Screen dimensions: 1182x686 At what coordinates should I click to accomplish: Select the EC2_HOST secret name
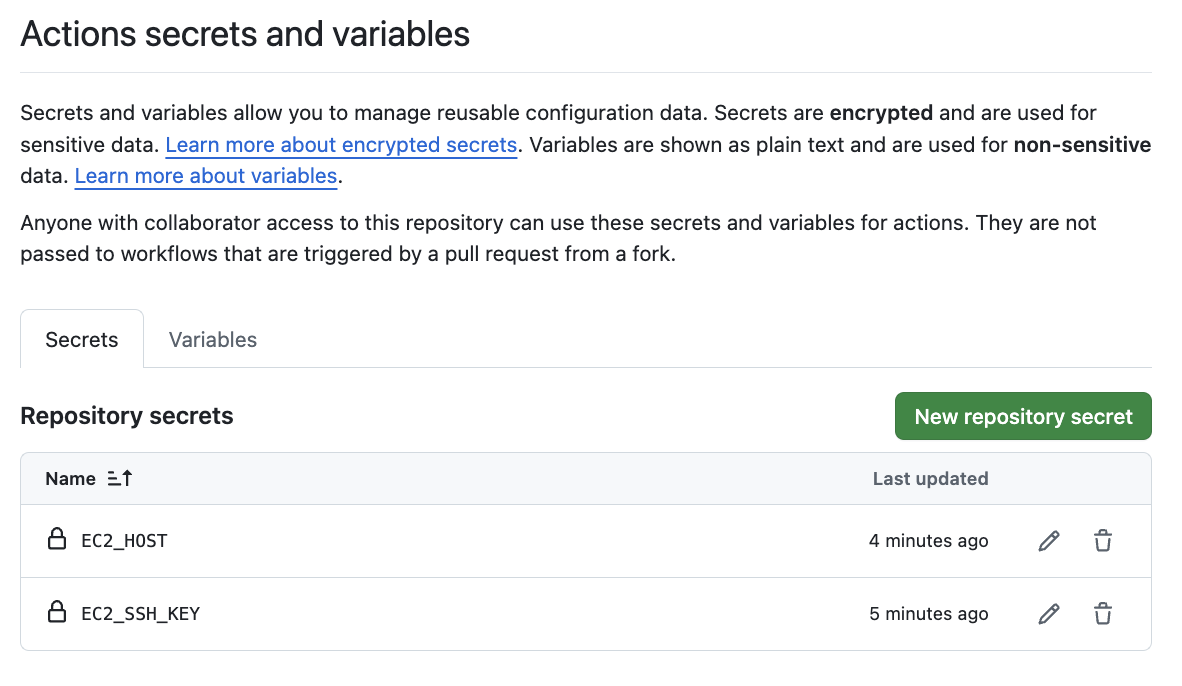click(124, 541)
